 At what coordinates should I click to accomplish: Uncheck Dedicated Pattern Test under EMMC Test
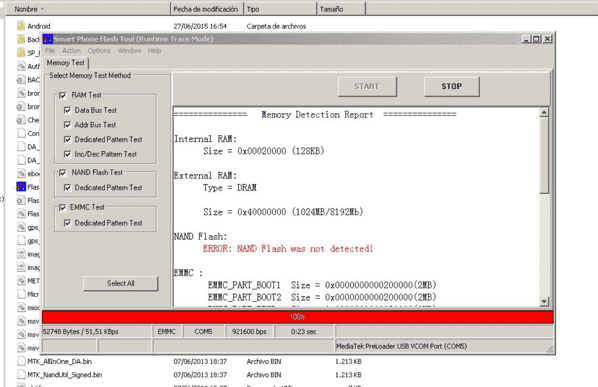68,223
